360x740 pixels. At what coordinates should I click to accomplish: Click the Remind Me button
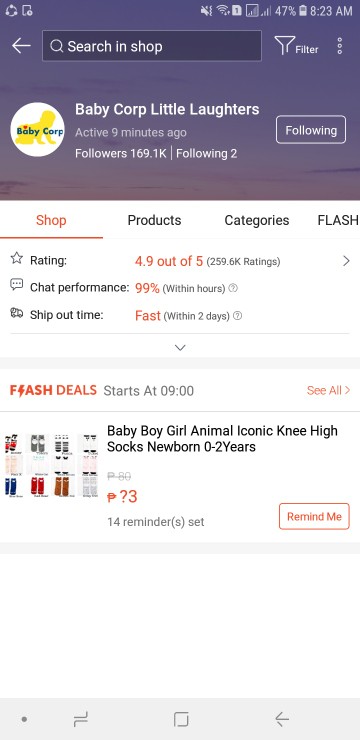[x=314, y=516]
